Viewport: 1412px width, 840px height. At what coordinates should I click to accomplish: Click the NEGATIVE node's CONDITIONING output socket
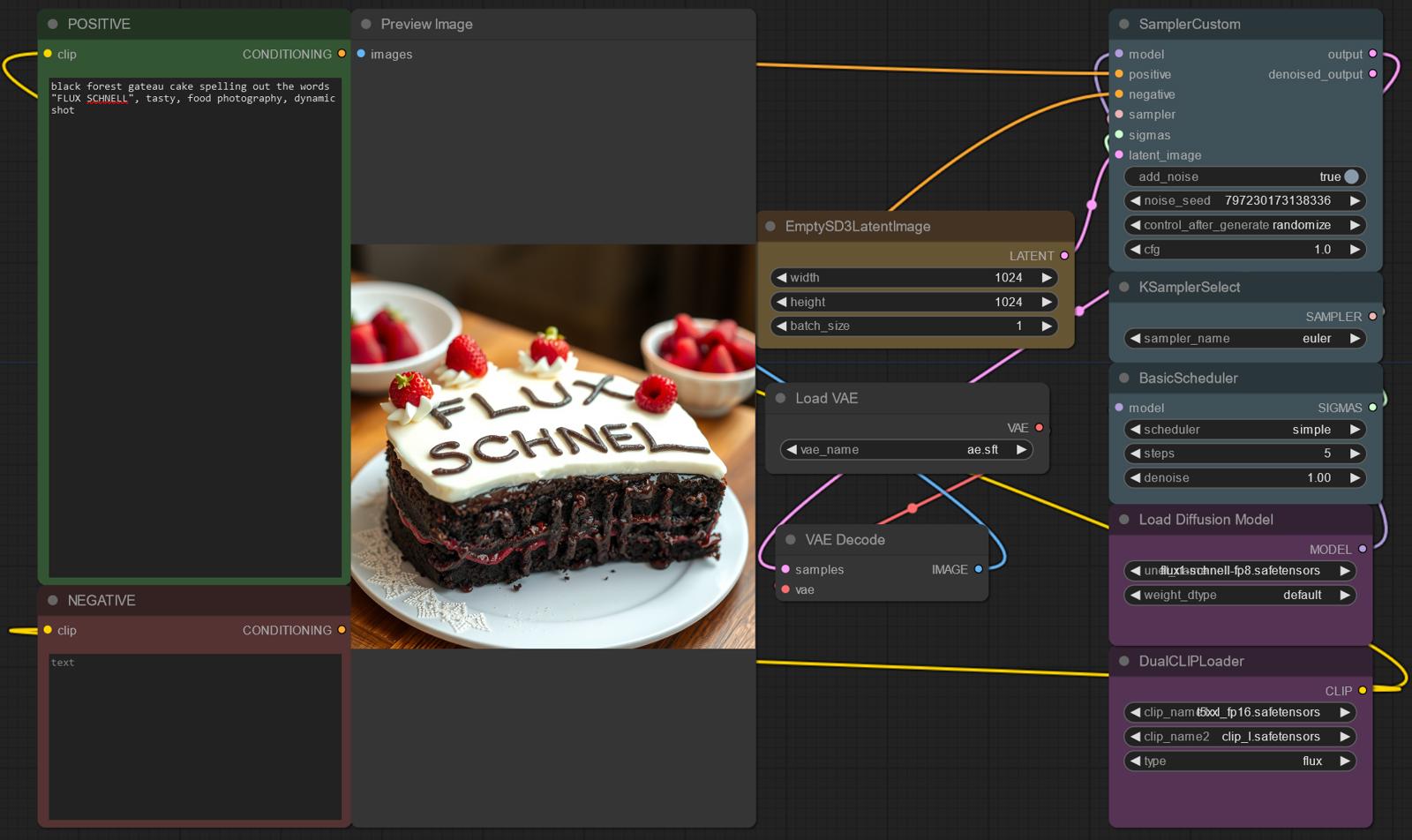[x=342, y=630]
